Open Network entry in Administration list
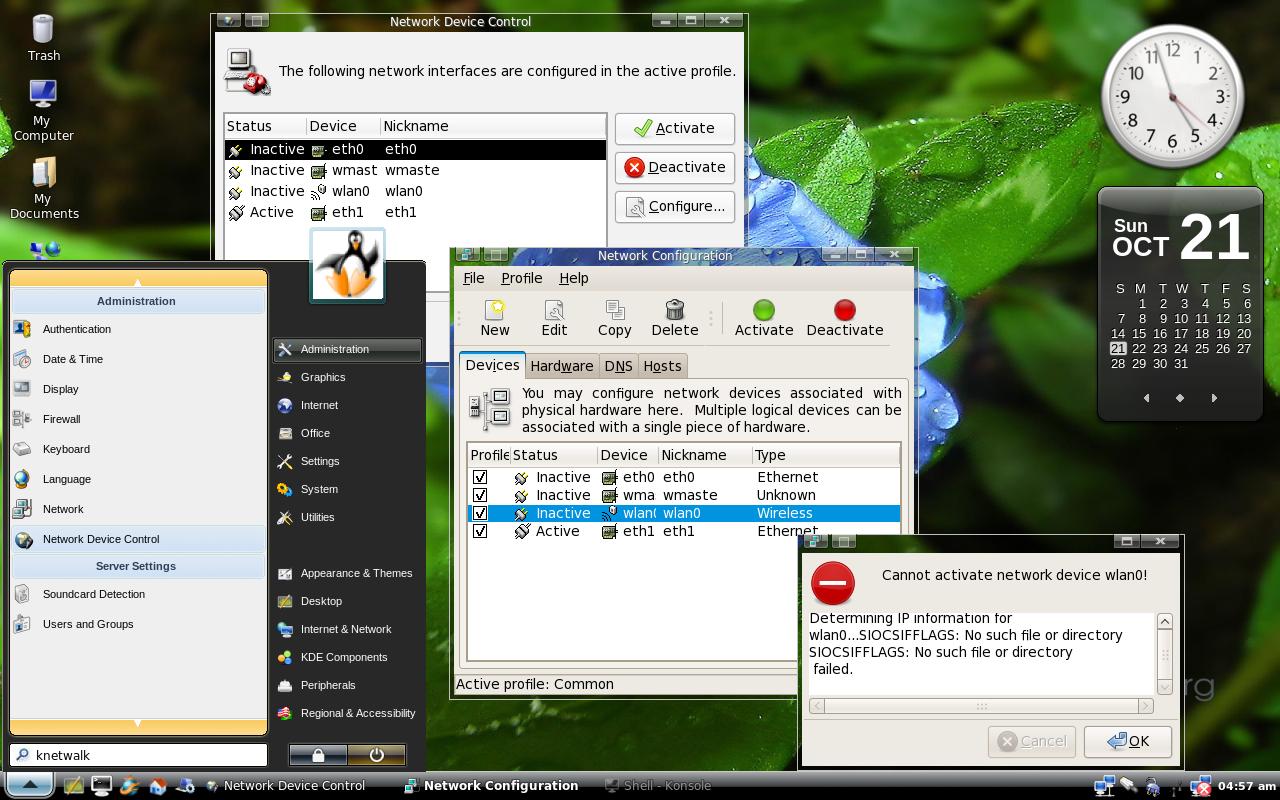Viewport: 1280px width, 800px height. click(x=138, y=509)
